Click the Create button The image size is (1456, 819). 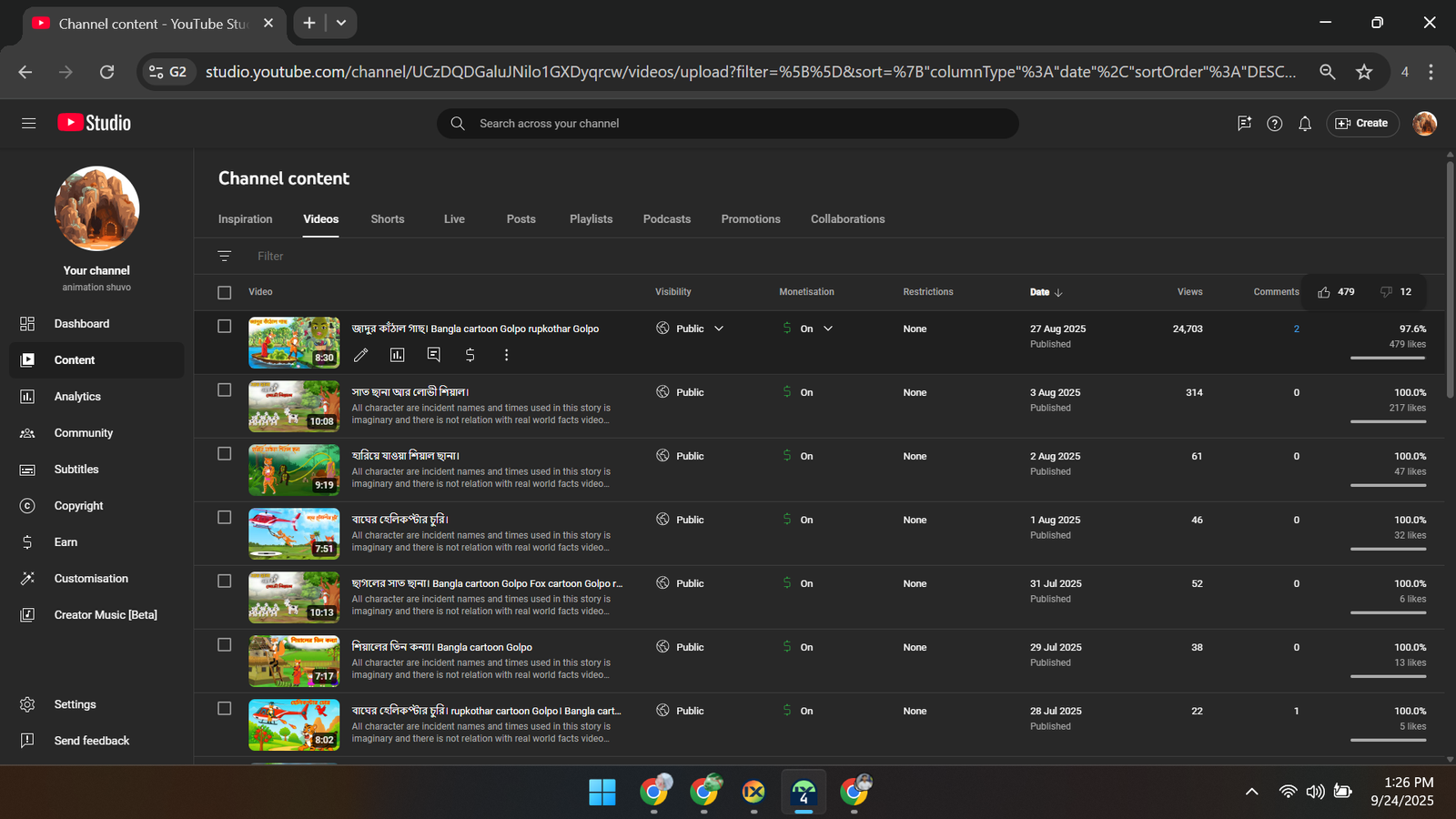pyautogui.click(x=1362, y=124)
